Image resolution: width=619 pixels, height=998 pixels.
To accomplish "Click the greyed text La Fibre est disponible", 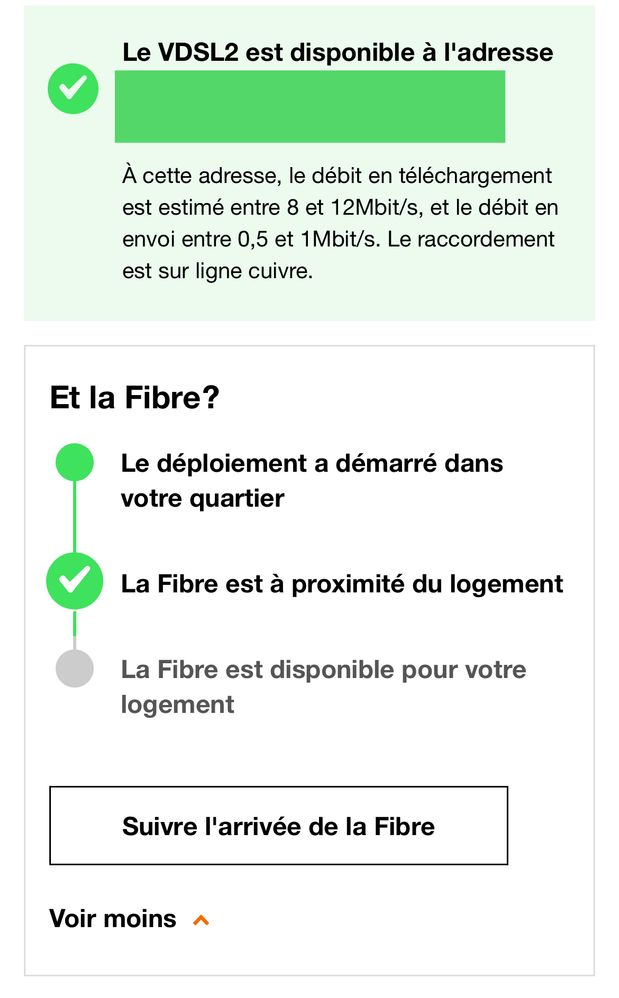I will pyautogui.click(x=323, y=669).
